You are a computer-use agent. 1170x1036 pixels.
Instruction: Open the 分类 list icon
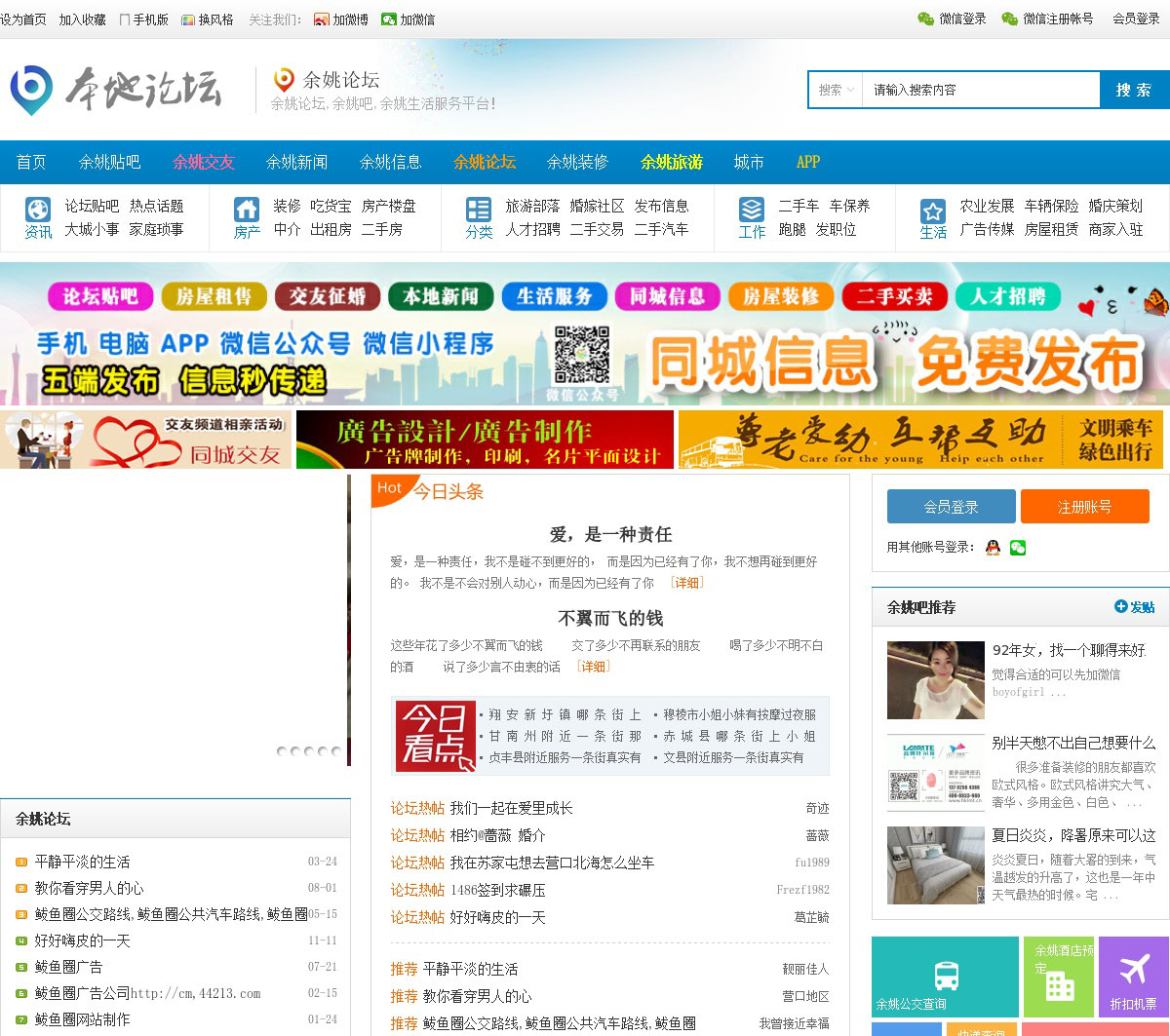coord(479,210)
